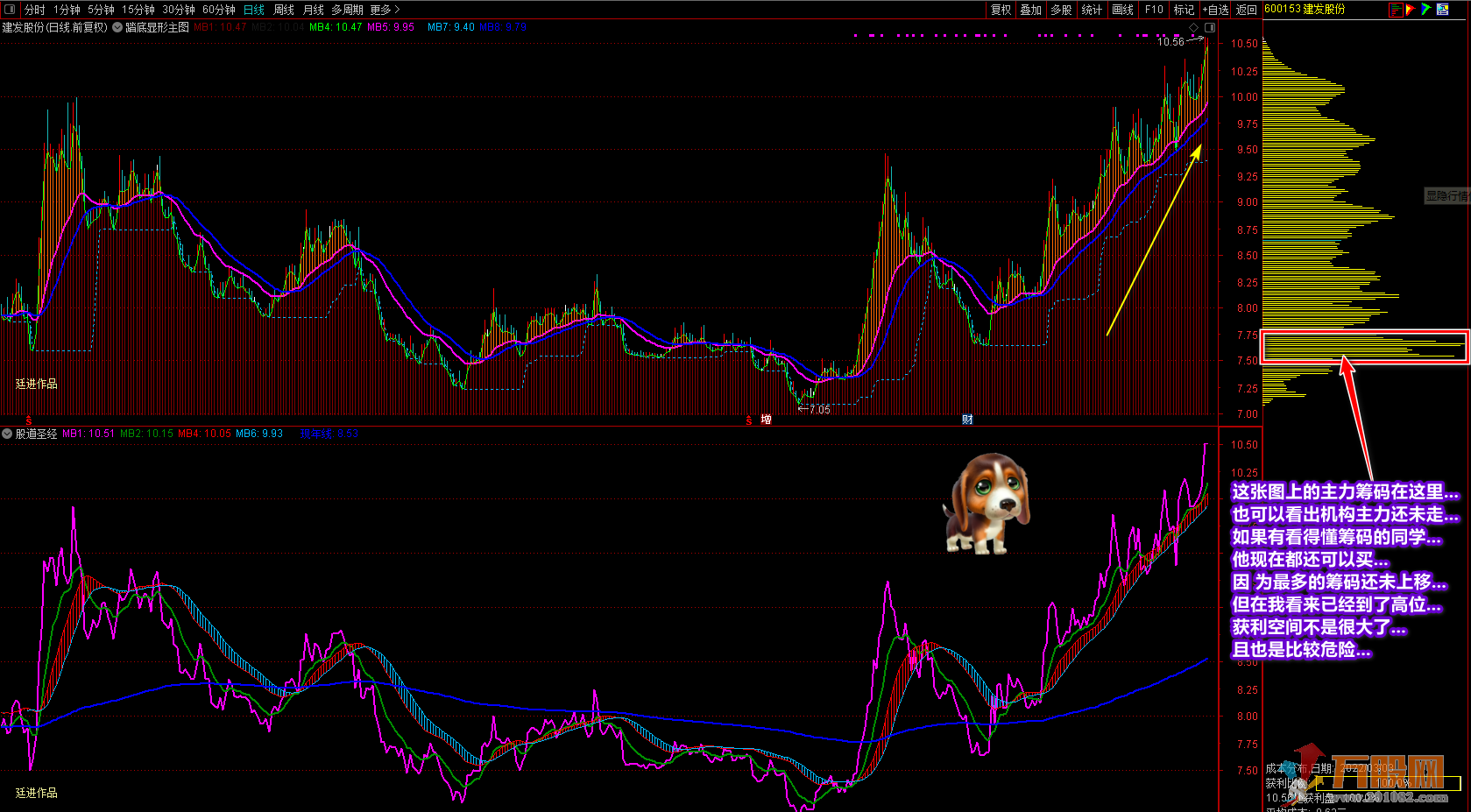Click the beagle dog image on sub-chart
This screenshot has height=812, width=1471.
click(x=987, y=504)
